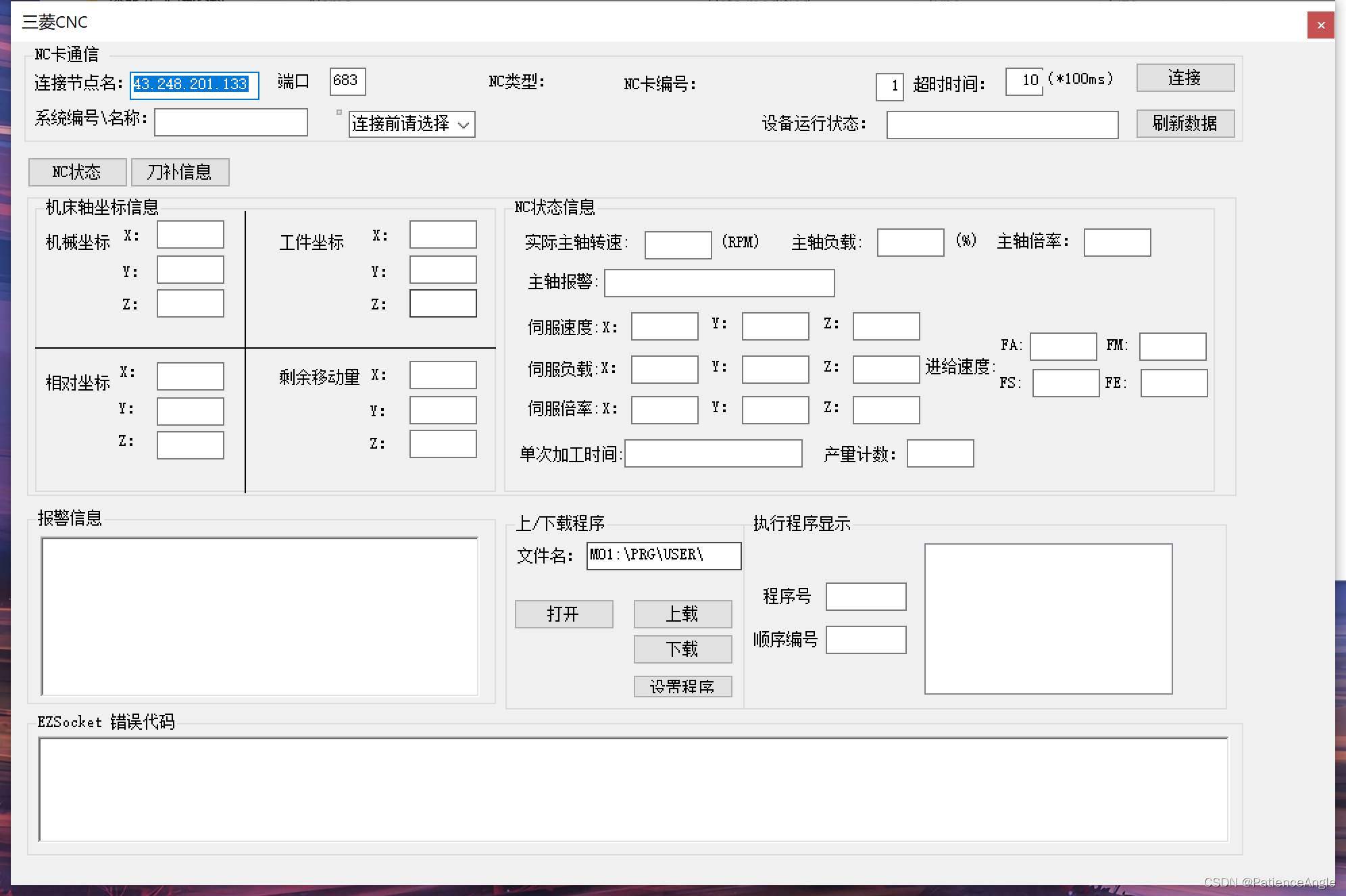Viewport: 1346px width, 896px height.
Task: Click the 设备运行状态 status field
Action: tap(1002, 125)
